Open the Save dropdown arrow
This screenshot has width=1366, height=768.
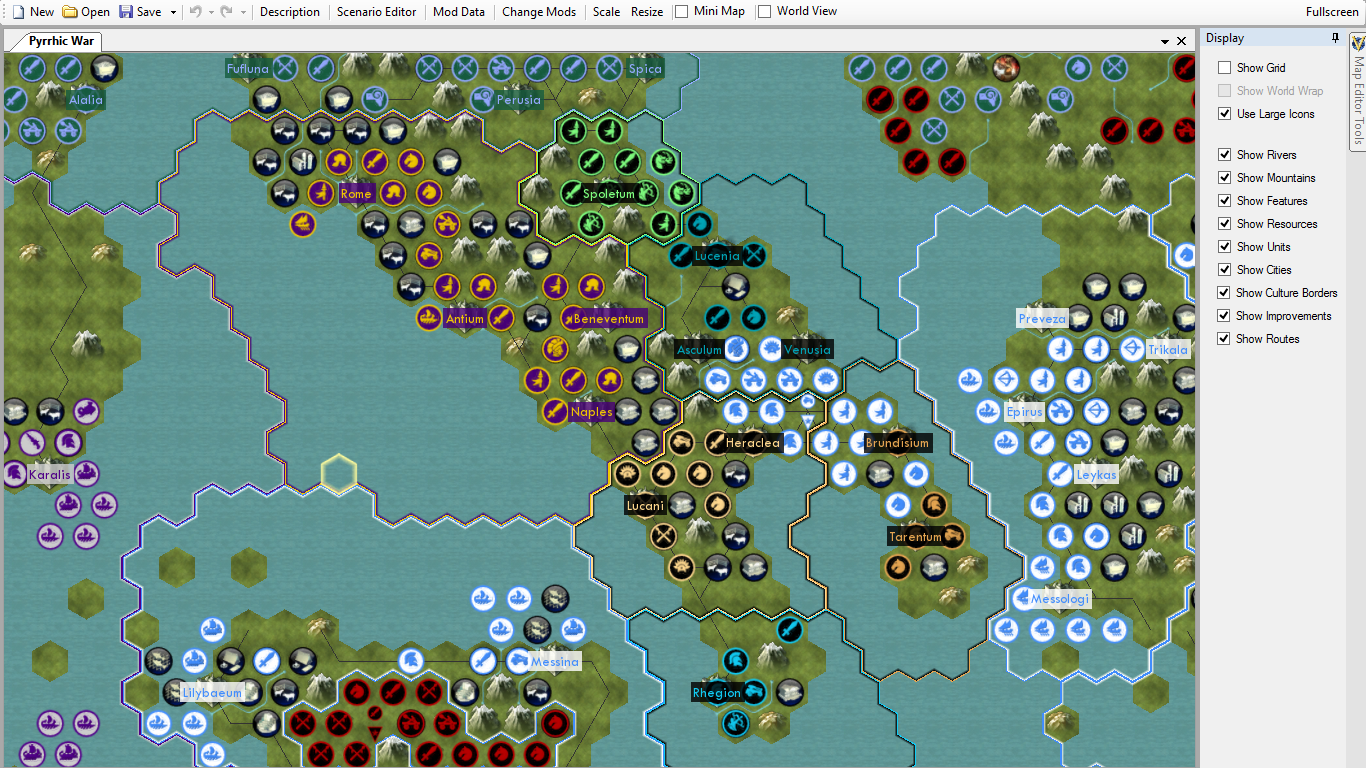point(174,12)
